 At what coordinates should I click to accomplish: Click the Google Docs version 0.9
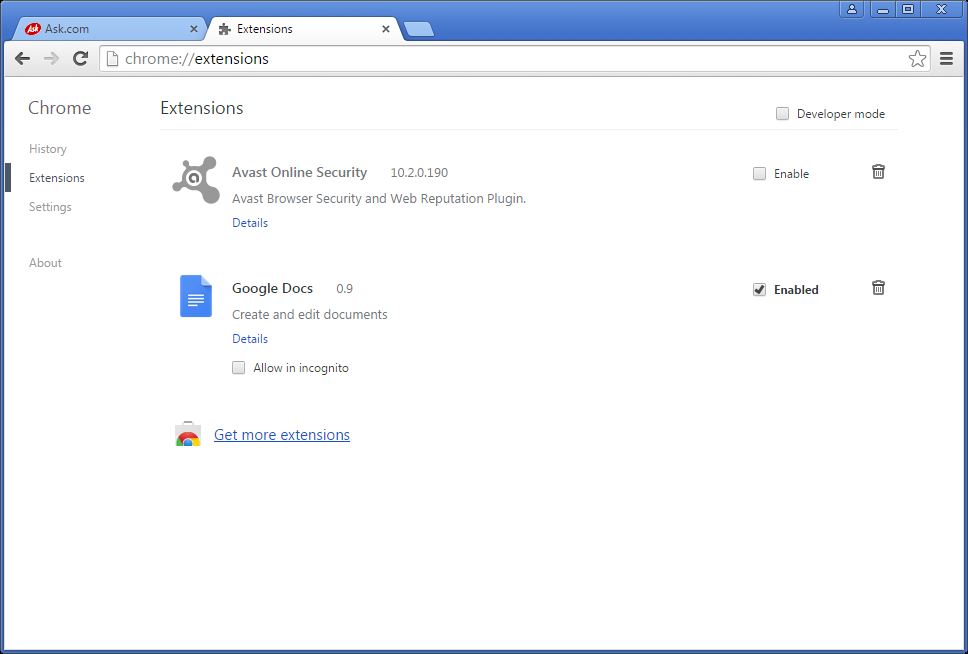point(344,289)
